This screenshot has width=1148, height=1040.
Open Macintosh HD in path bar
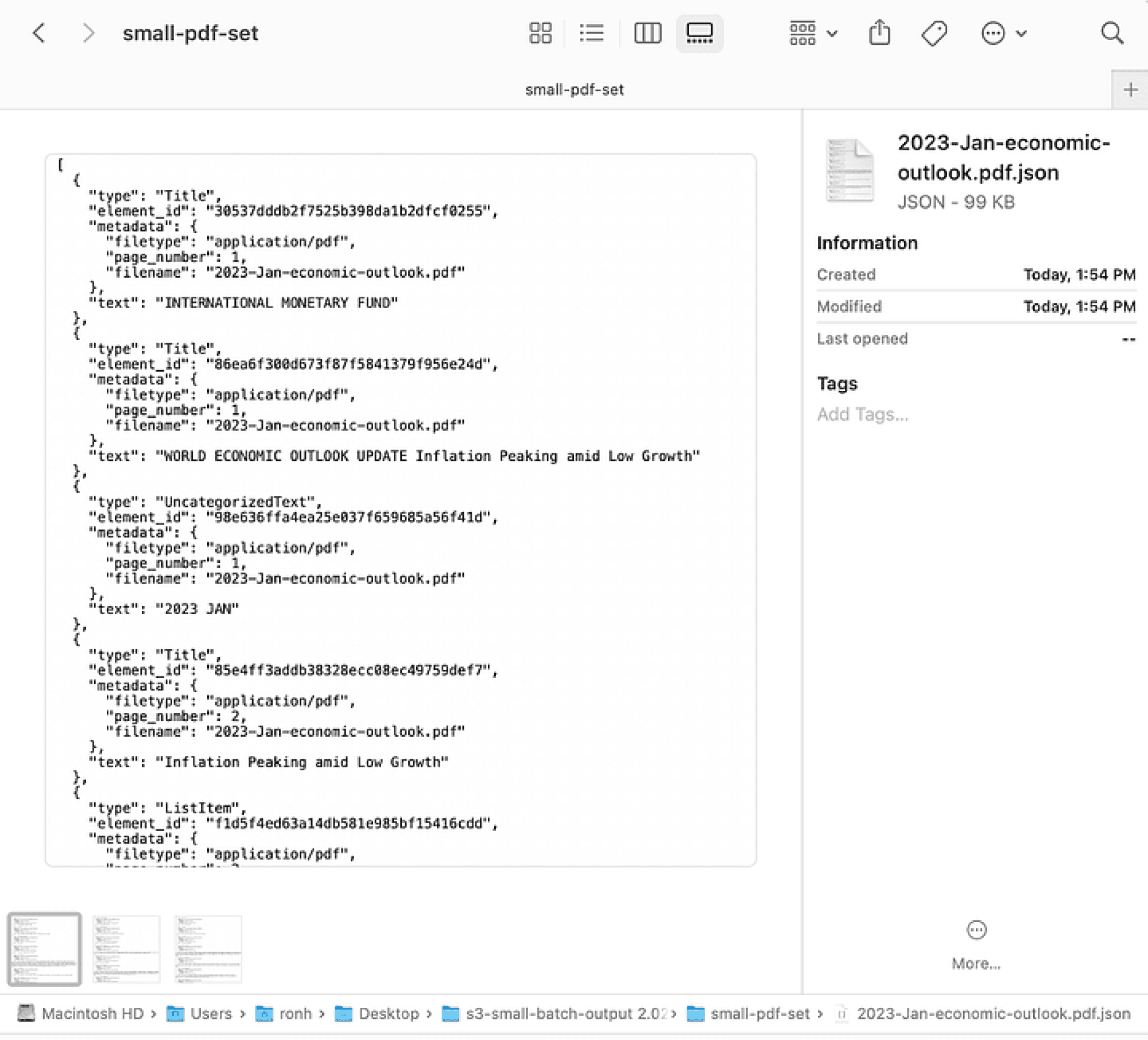click(92, 1014)
